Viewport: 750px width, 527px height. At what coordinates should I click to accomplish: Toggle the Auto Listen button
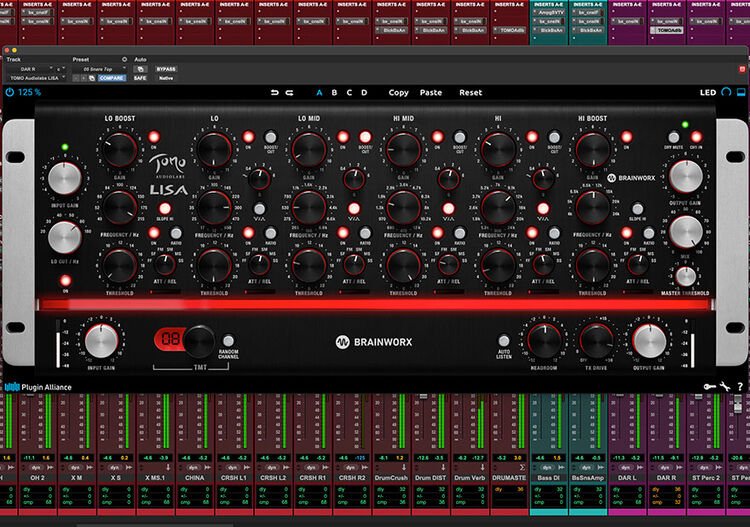[504, 340]
